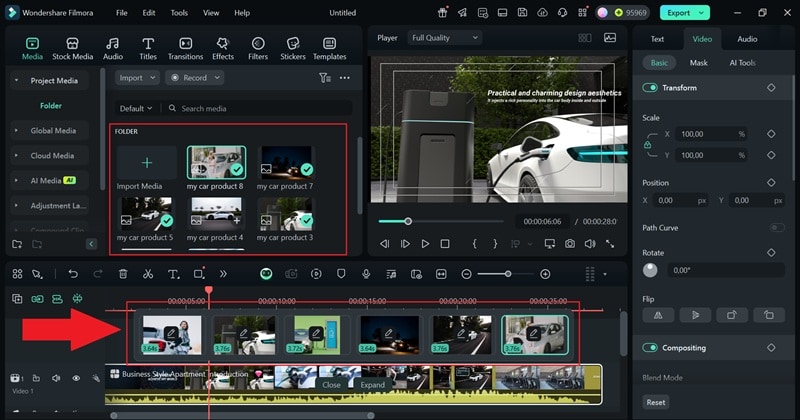This screenshot has width=800, height=420.
Task: Expand the Global Media tree item
Action: [16, 130]
